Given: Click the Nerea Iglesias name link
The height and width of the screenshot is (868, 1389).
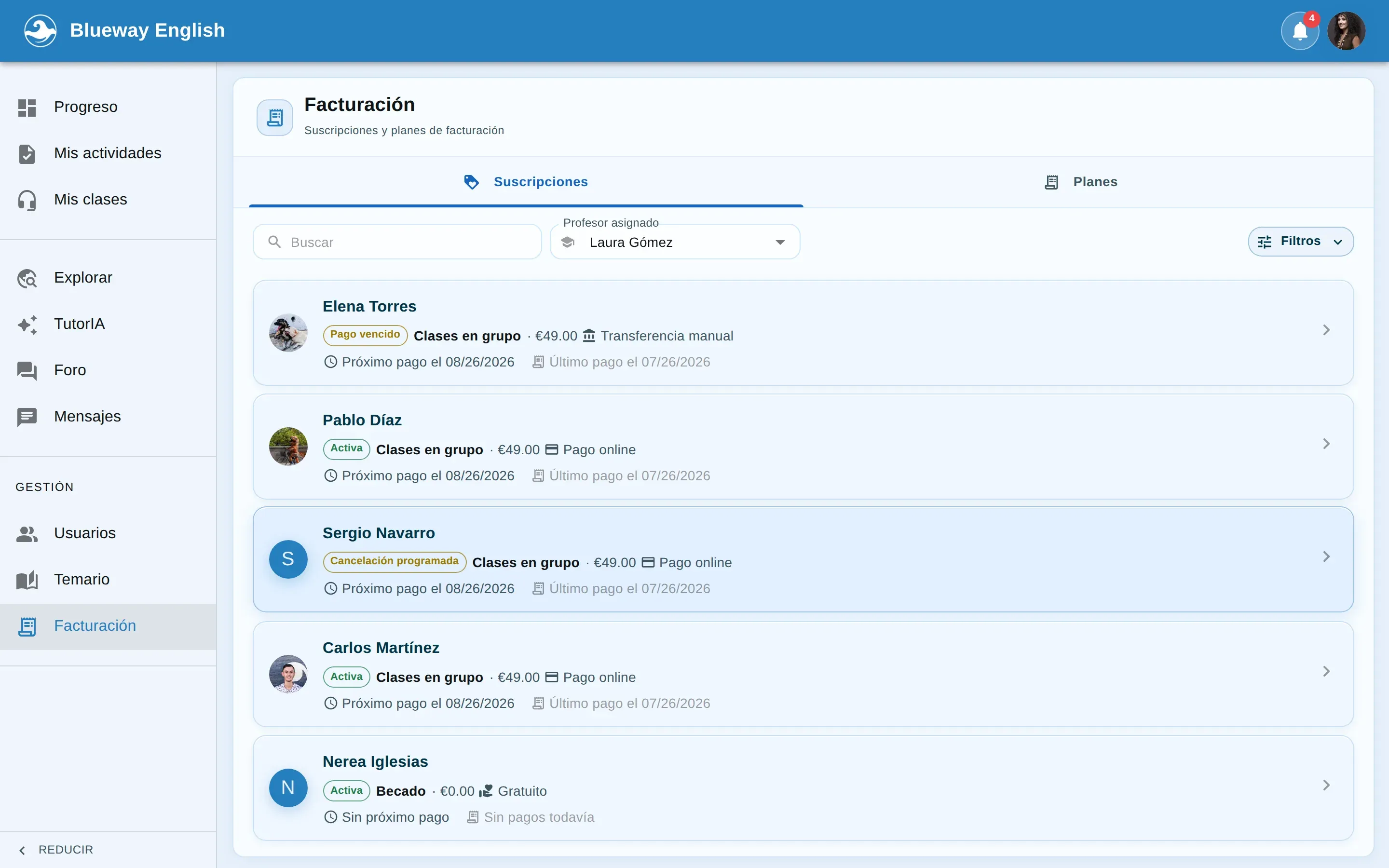Looking at the screenshot, I should (x=375, y=762).
